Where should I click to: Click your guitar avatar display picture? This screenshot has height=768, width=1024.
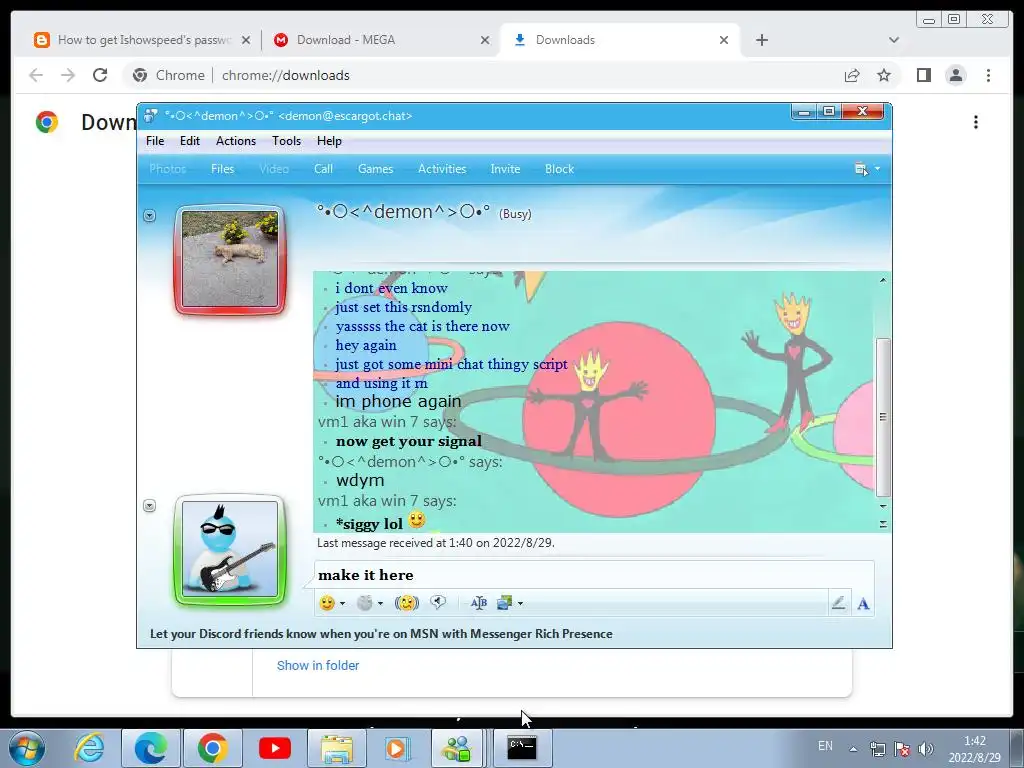click(x=230, y=550)
